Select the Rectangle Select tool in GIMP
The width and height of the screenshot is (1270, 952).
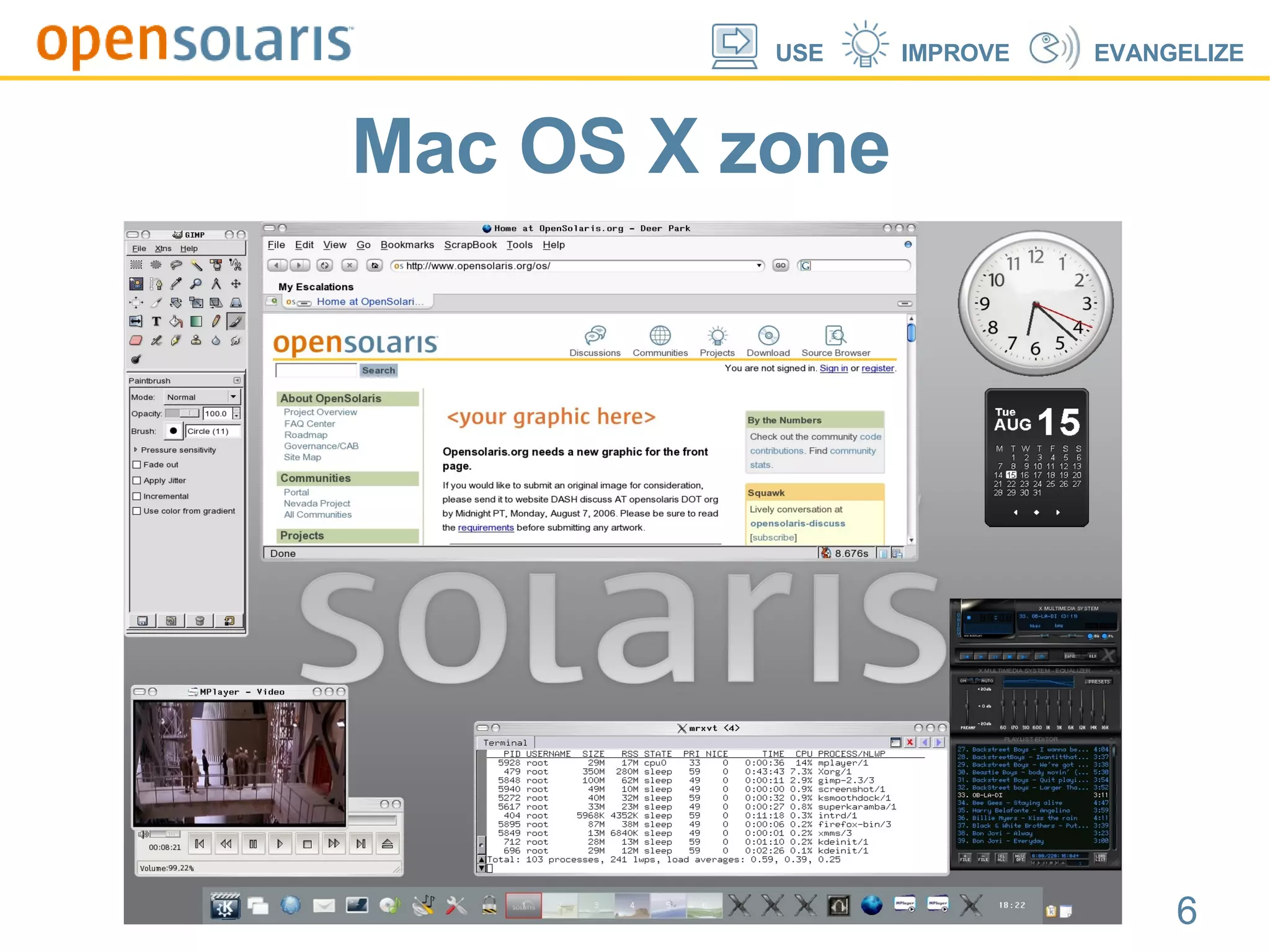[x=136, y=265]
